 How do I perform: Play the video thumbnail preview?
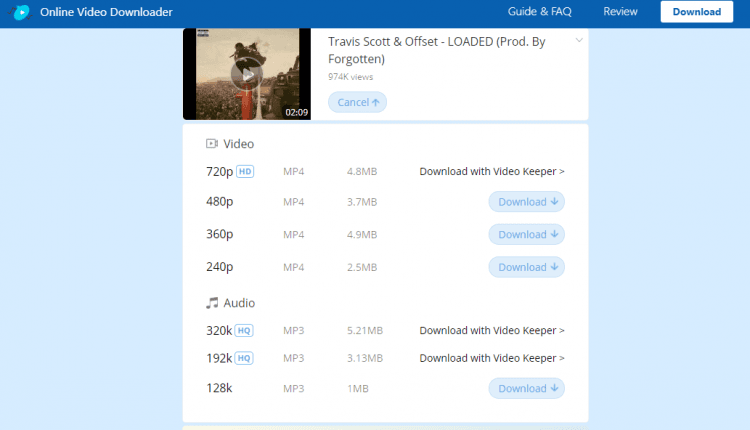click(x=247, y=75)
